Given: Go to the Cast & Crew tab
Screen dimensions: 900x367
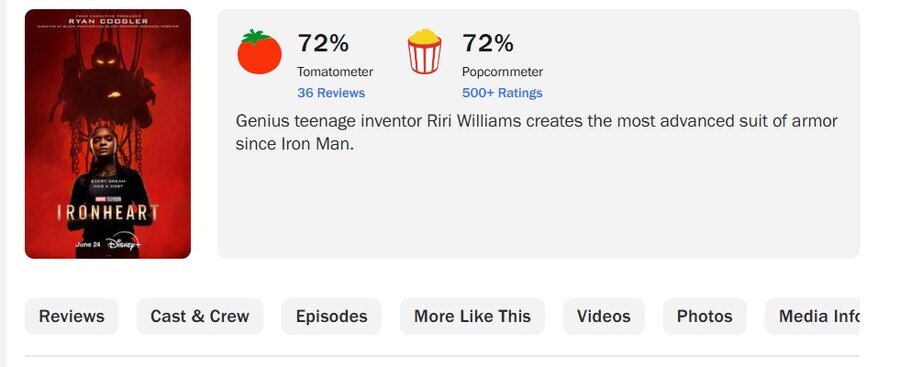Looking at the screenshot, I should pyautogui.click(x=200, y=316).
